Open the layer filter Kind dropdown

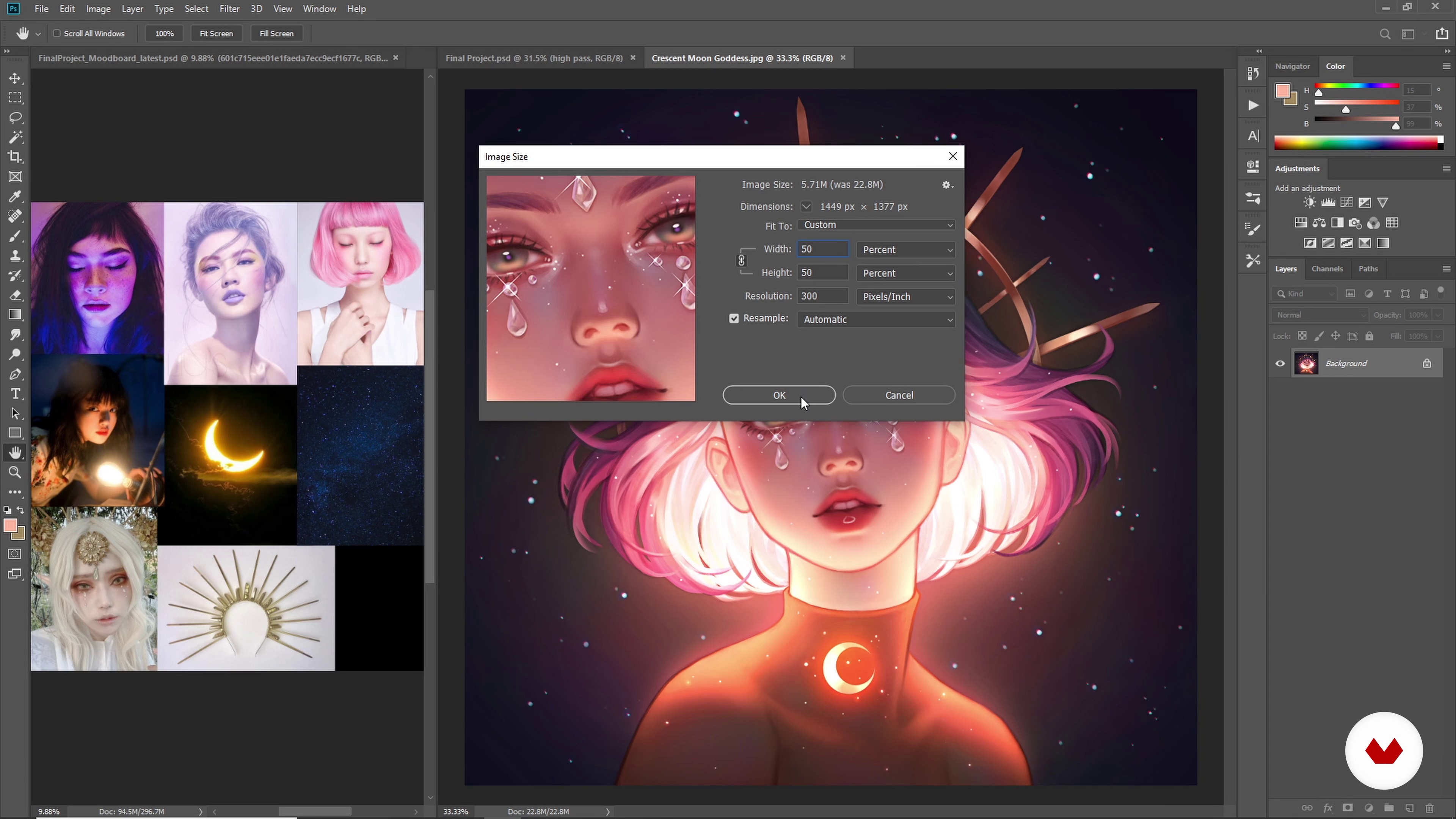pyautogui.click(x=1304, y=293)
